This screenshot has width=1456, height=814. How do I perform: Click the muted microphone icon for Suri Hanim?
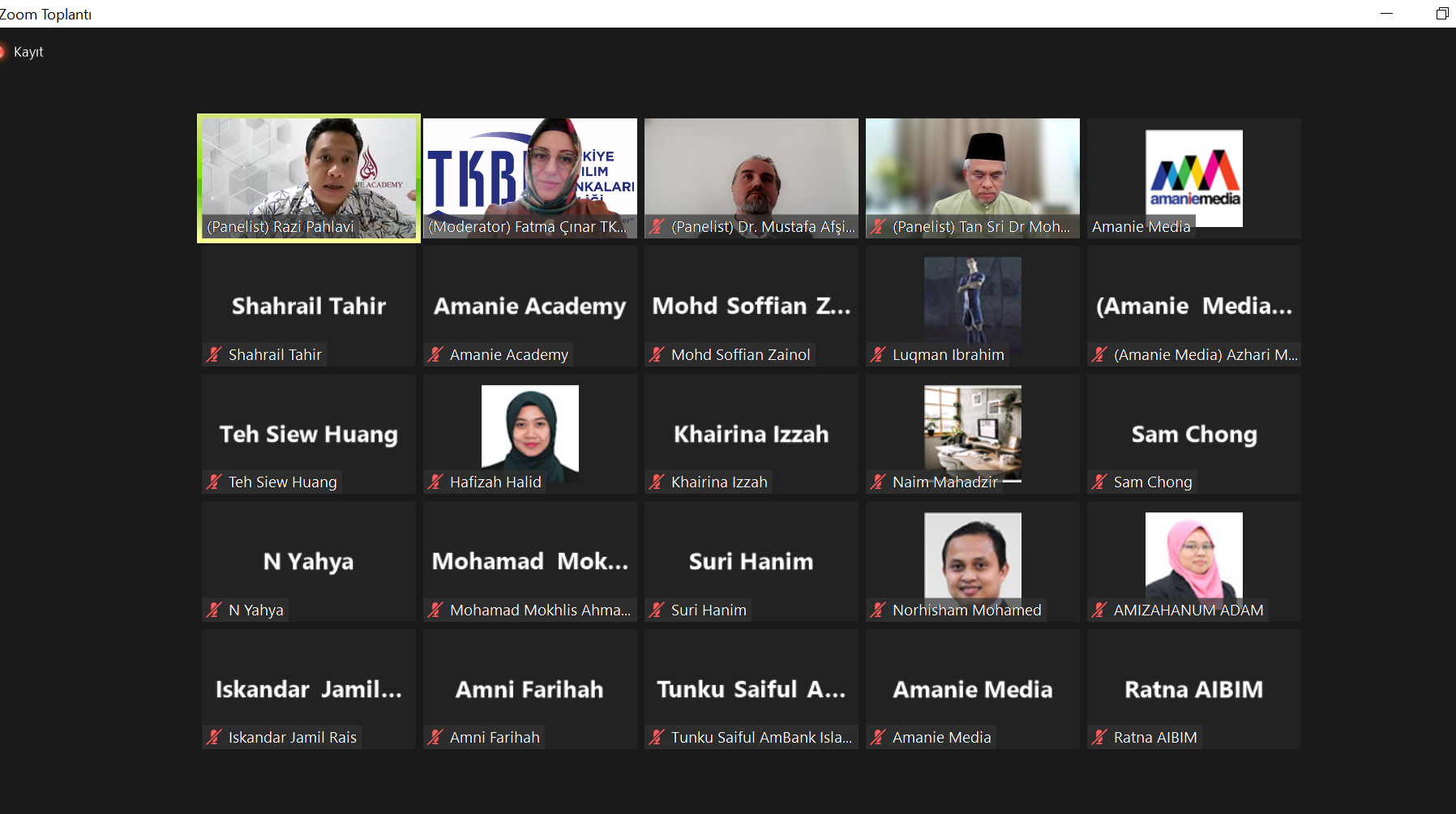pos(657,610)
